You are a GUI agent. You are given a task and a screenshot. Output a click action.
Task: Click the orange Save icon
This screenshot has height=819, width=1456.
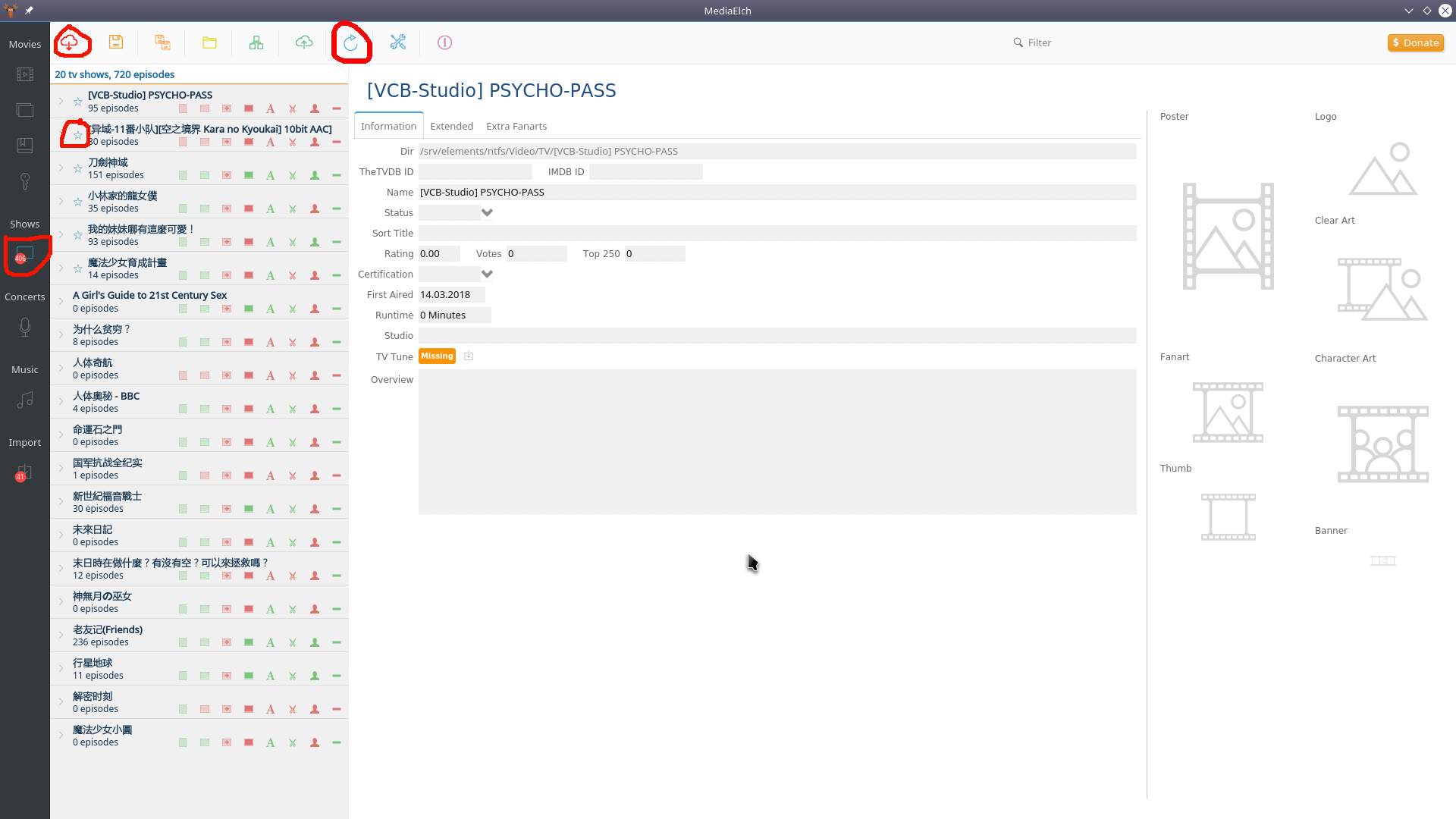116,42
